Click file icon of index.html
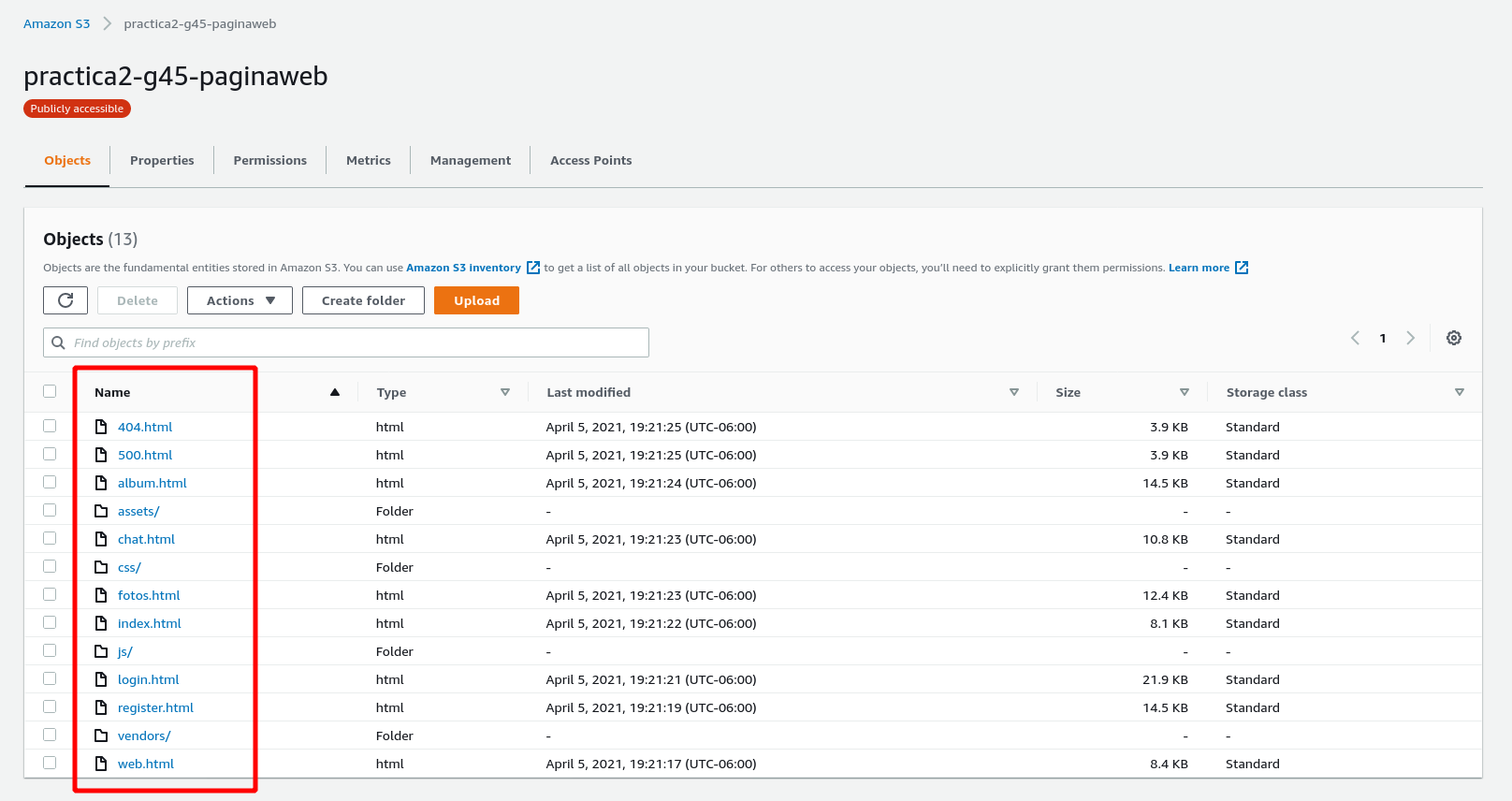 click(x=101, y=623)
